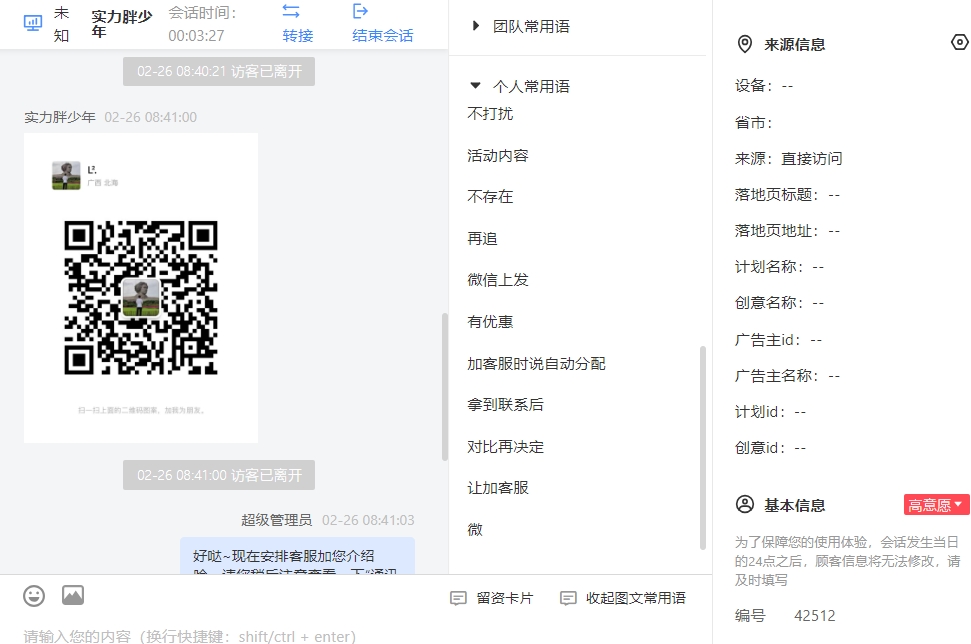Click the image upload icon
Screen dimensions: 971x644
click(x=73, y=595)
